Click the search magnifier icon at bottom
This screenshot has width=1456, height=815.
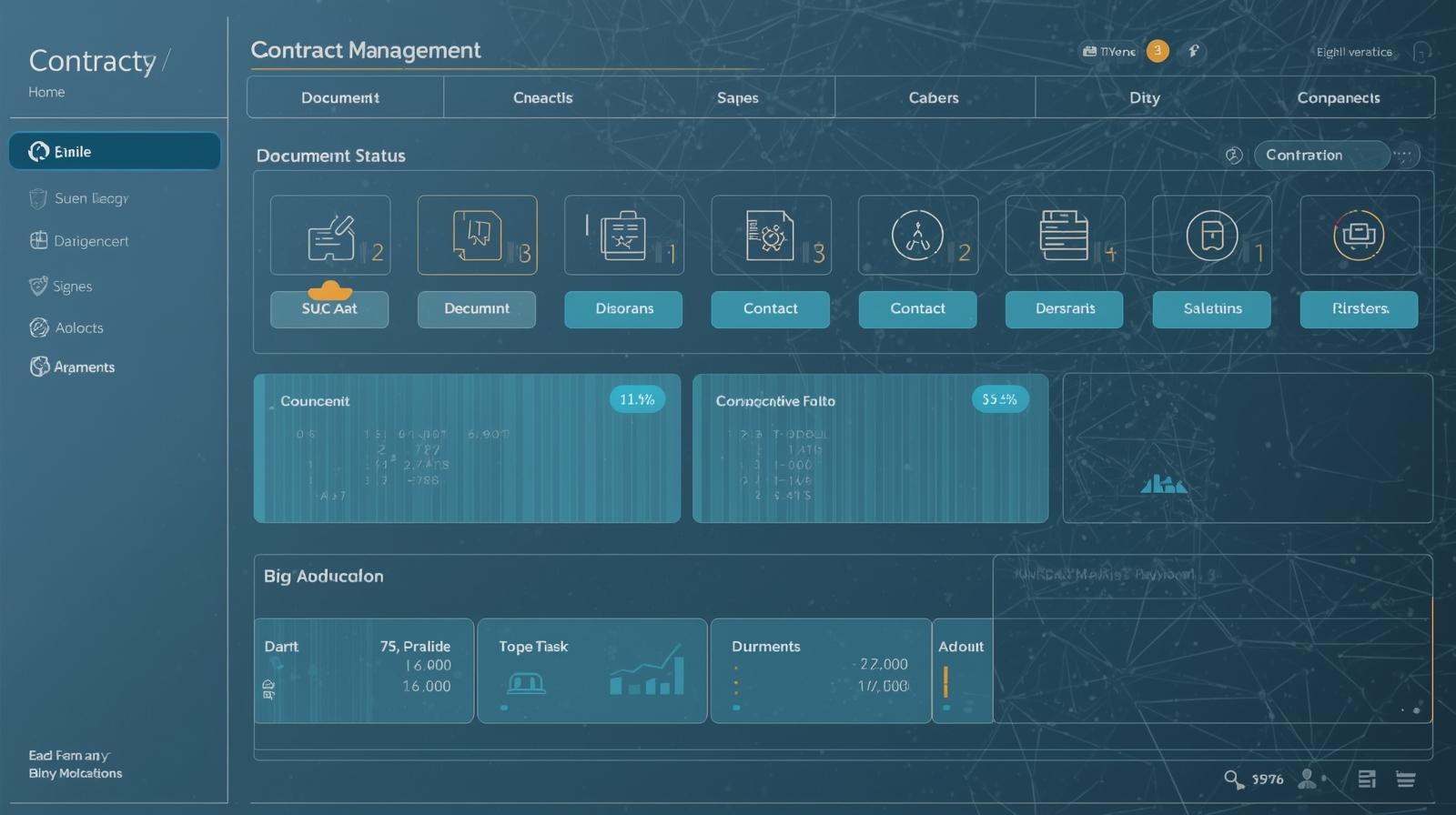1233,780
